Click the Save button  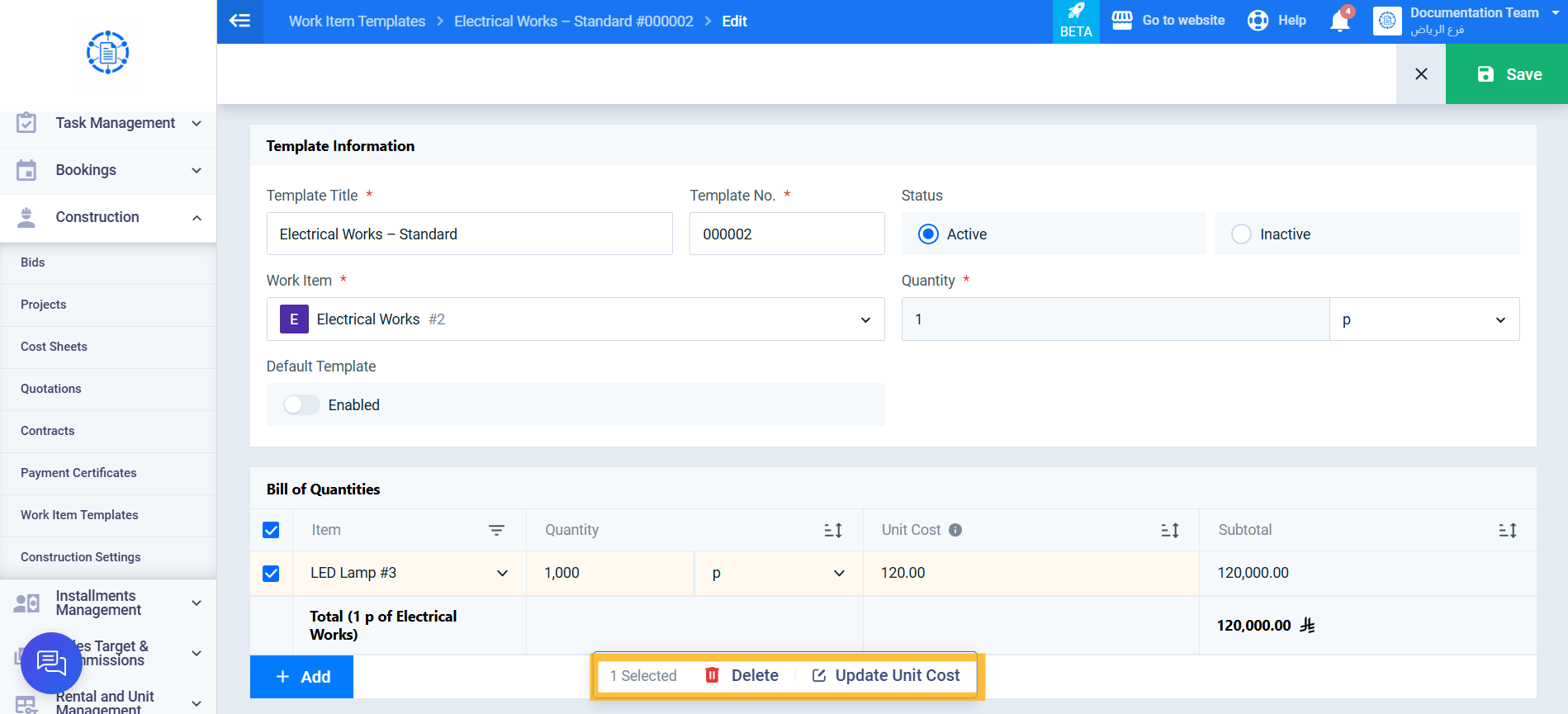[1507, 74]
